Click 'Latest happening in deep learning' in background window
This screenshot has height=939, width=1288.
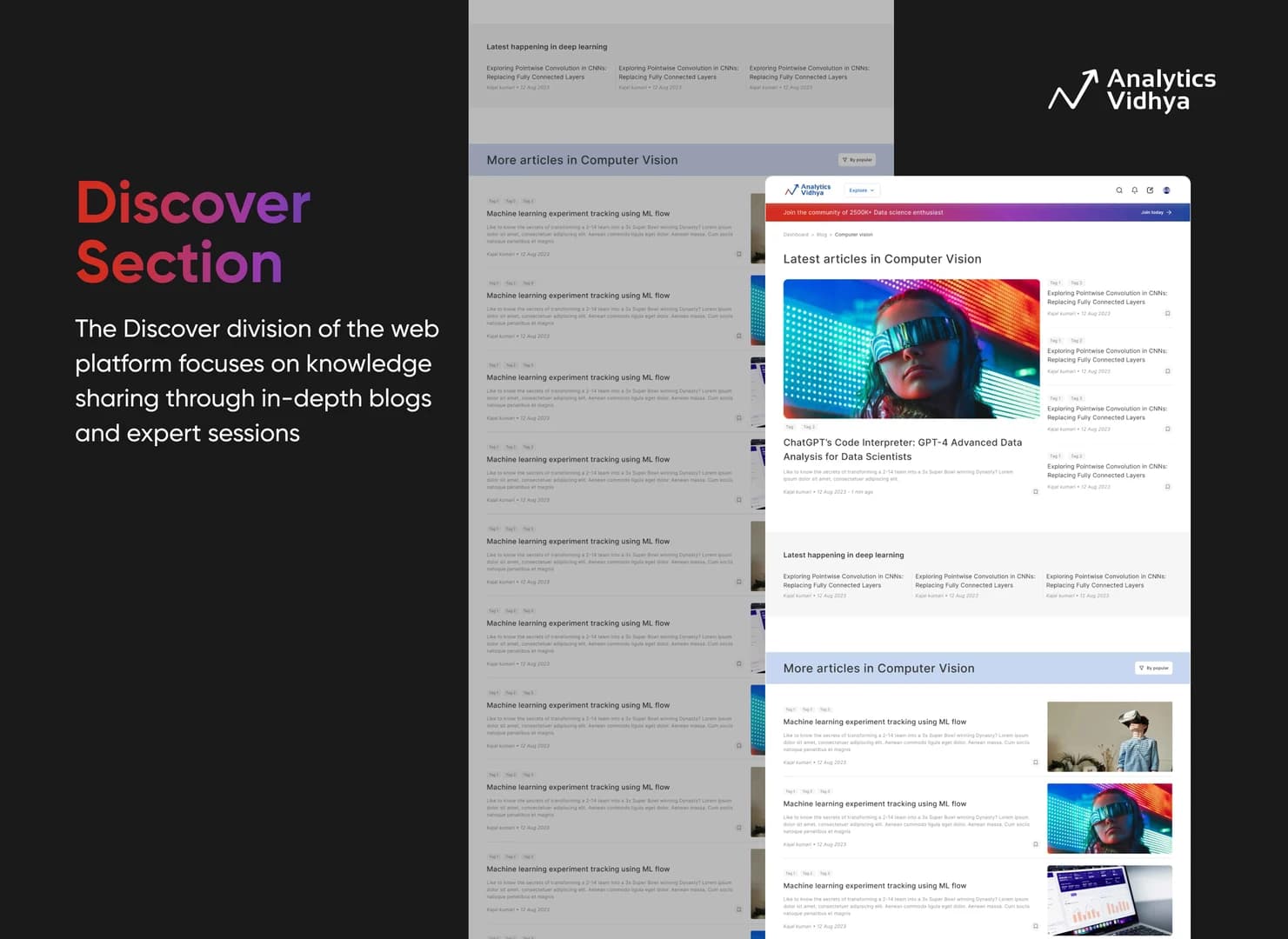pos(547,47)
